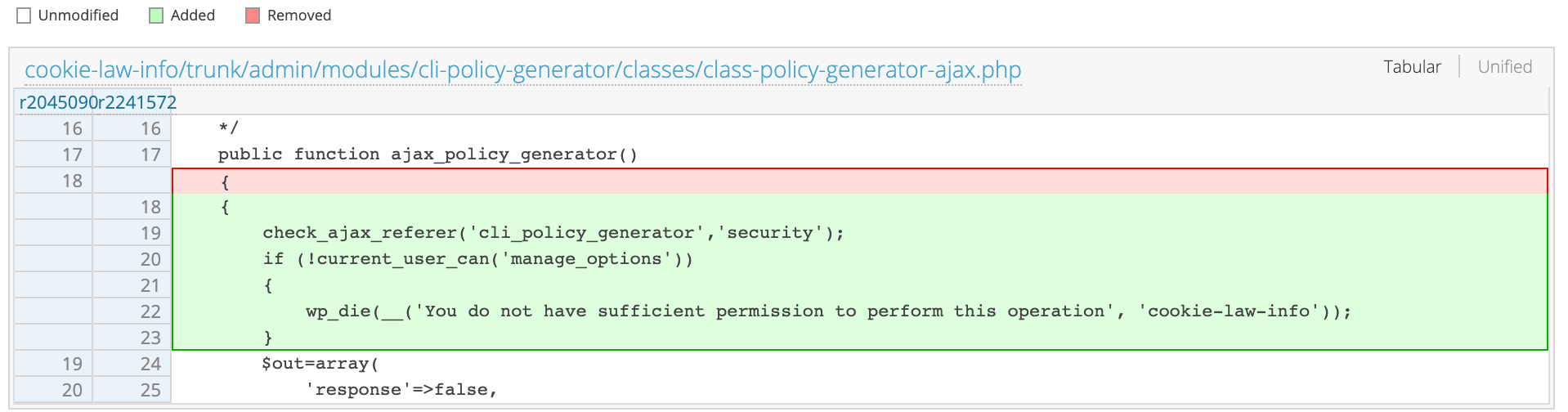
Task: Click the 'response'=>false code line
Action: [x=401, y=390]
